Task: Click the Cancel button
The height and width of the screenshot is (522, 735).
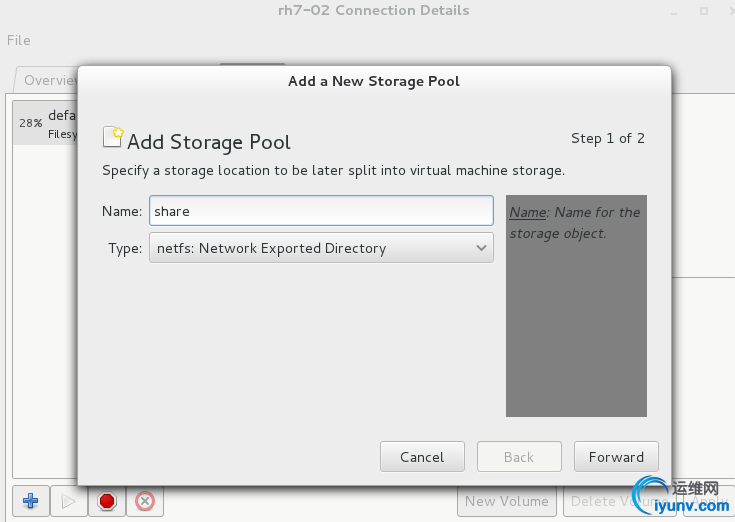Action: pos(422,457)
